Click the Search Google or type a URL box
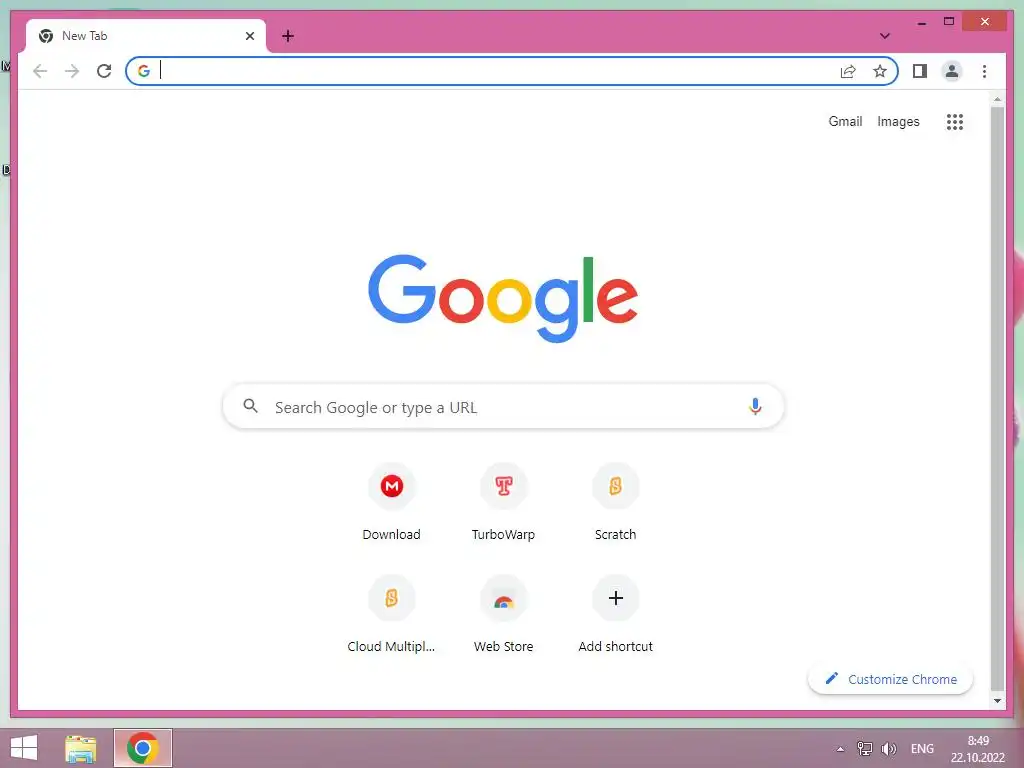The height and width of the screenshot is (768, 1024). tap(503, 407)
